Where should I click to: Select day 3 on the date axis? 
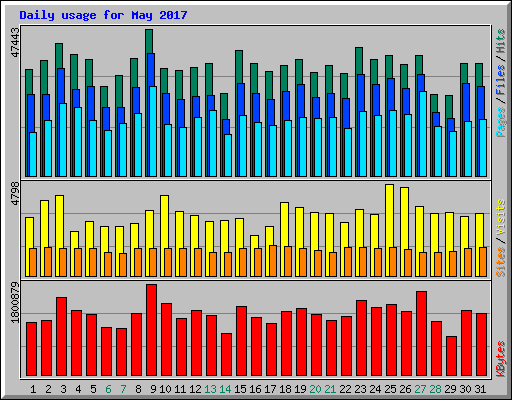(x=63, y=389)
